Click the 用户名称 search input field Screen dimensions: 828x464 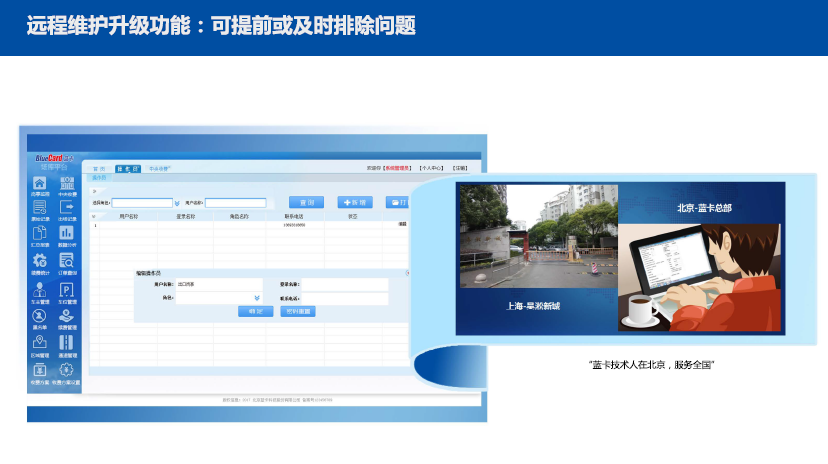235,203
